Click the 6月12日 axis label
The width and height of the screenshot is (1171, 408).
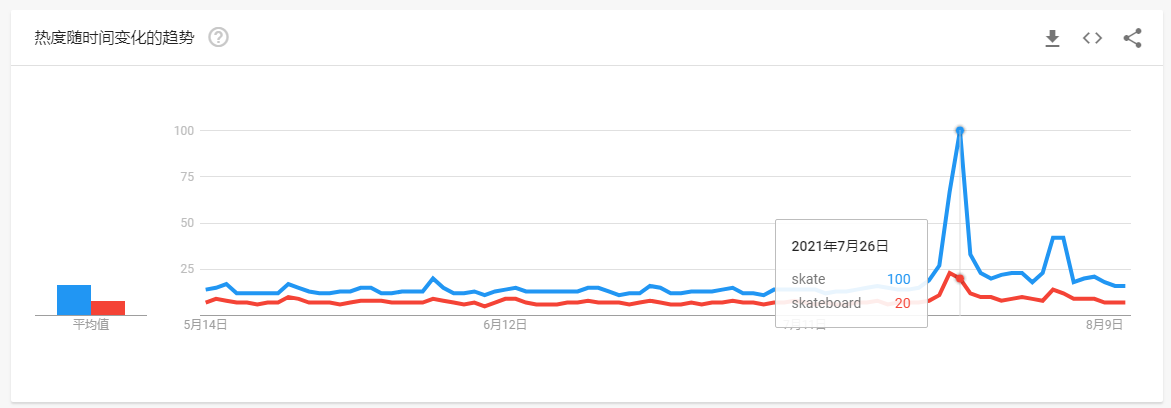pyautogui.click(x=505, y=324)
